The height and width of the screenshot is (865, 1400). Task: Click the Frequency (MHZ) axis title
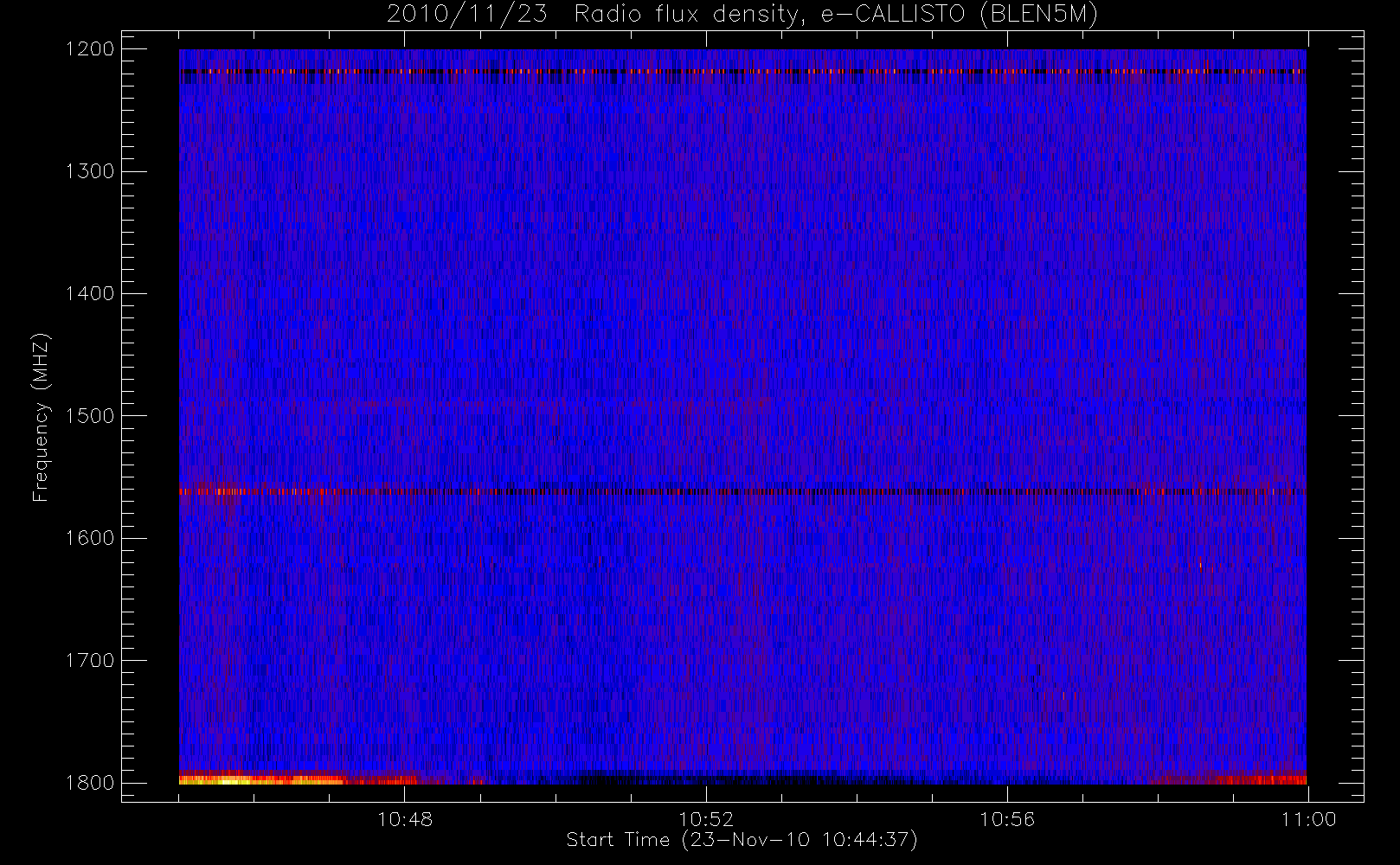click(x=41, y=417)
